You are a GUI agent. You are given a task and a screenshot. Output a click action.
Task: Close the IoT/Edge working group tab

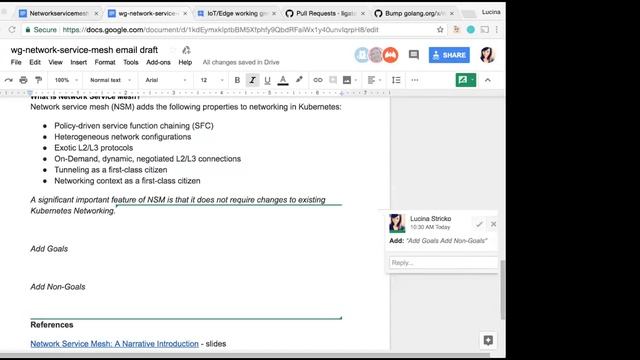[x=274, y=13]
